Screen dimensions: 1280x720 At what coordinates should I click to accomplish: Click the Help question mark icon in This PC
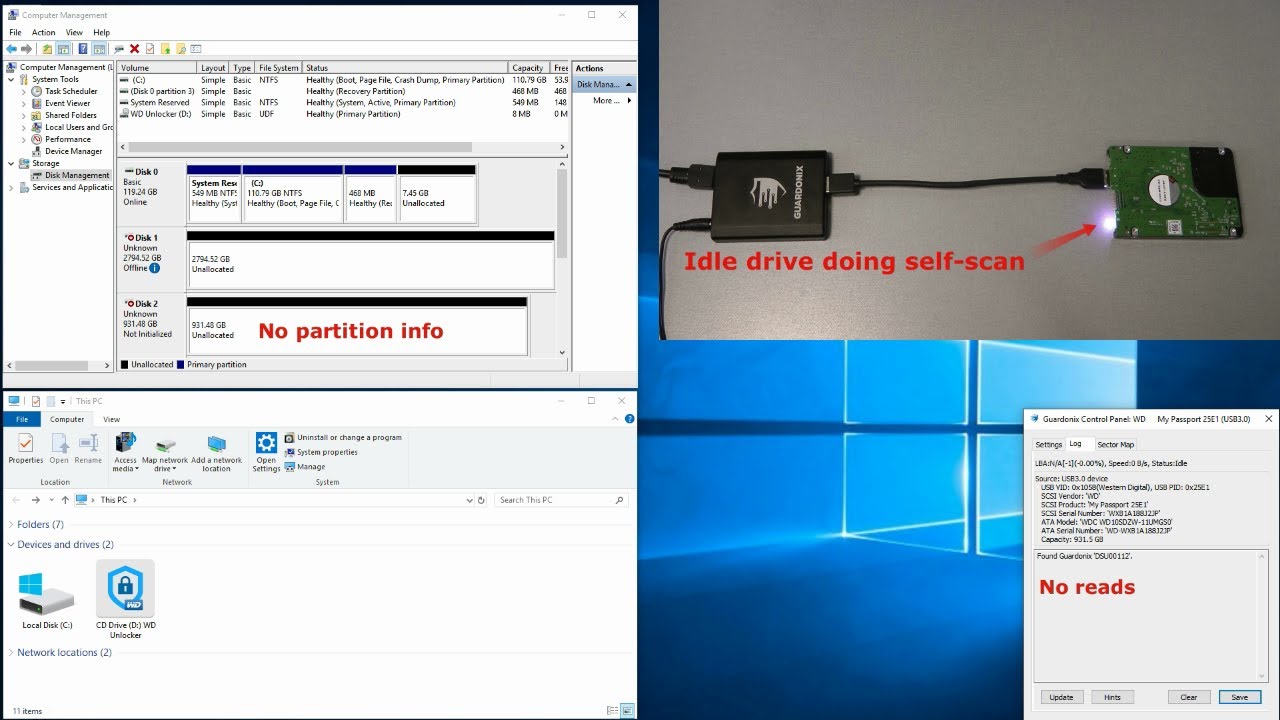[x=629, y=419]
